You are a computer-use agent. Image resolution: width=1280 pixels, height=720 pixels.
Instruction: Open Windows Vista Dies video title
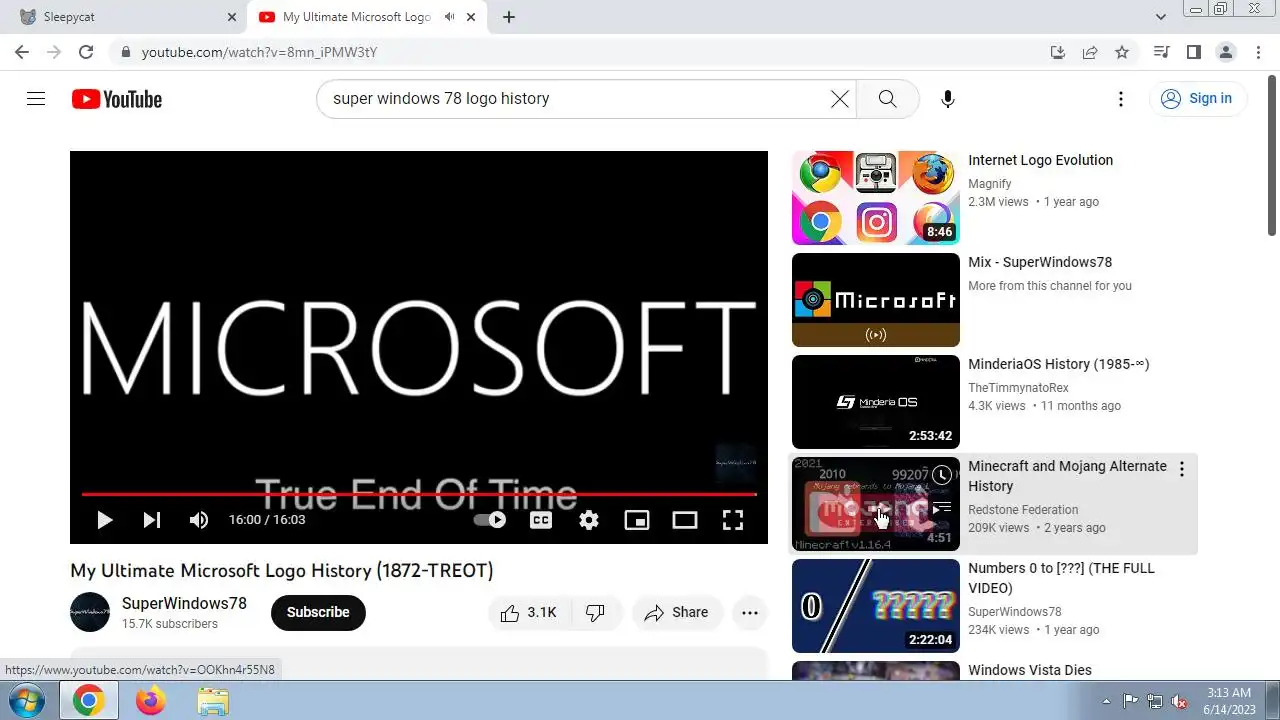tap(1030, 670)
